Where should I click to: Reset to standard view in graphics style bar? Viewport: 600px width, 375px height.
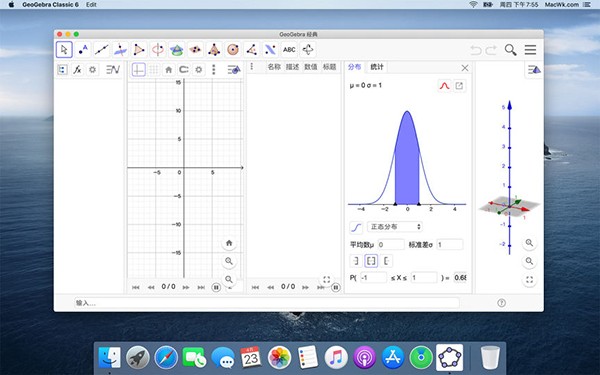[x=168, y=70]
